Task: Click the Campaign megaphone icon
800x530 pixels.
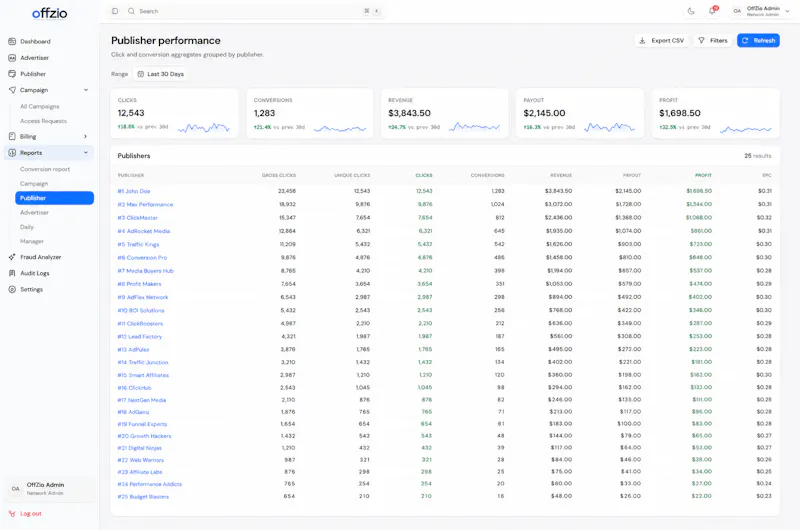Action: click(x=12, y=90)
